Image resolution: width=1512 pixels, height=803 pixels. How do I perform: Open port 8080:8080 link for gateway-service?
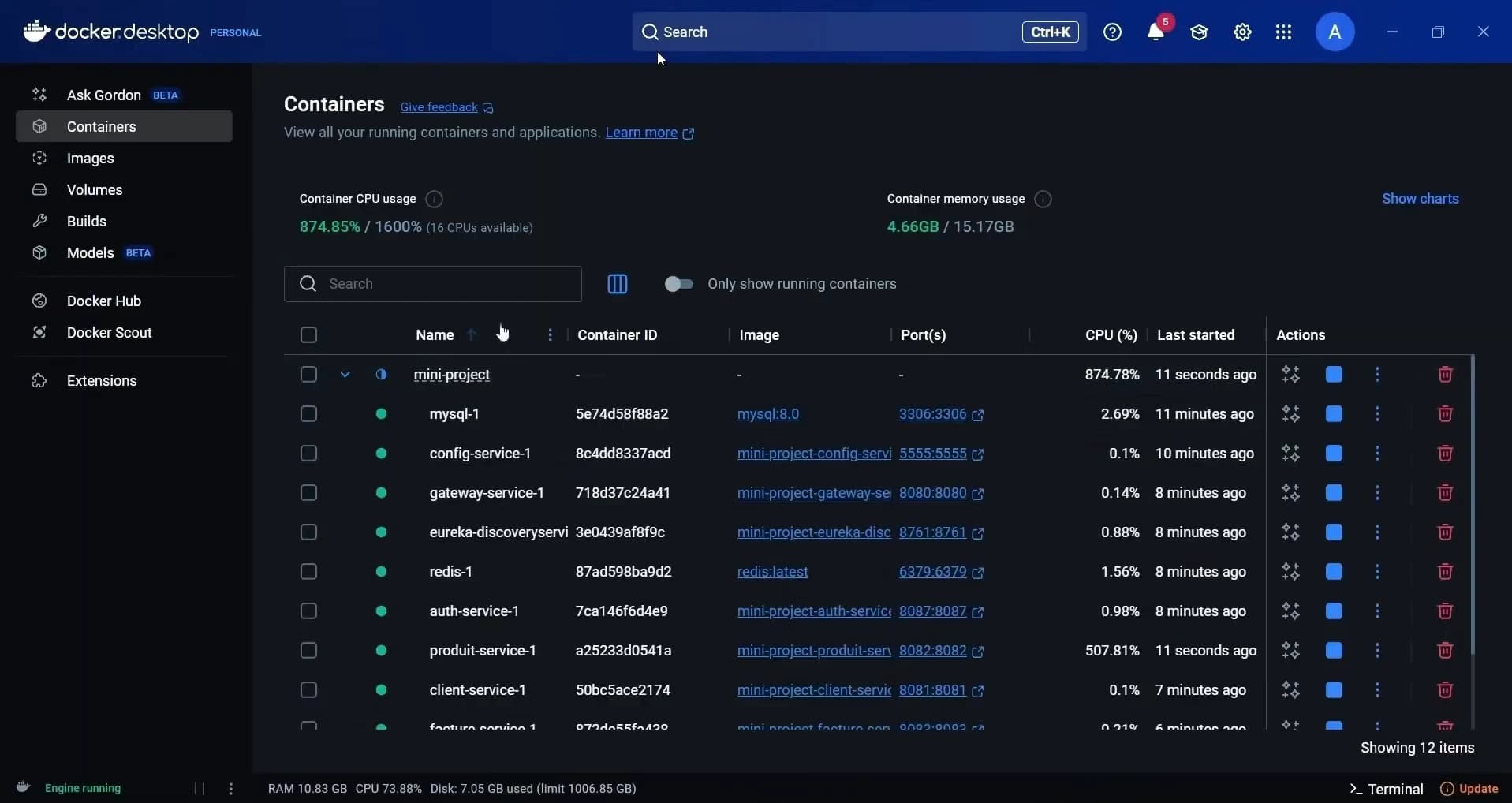tap(932, 493)
